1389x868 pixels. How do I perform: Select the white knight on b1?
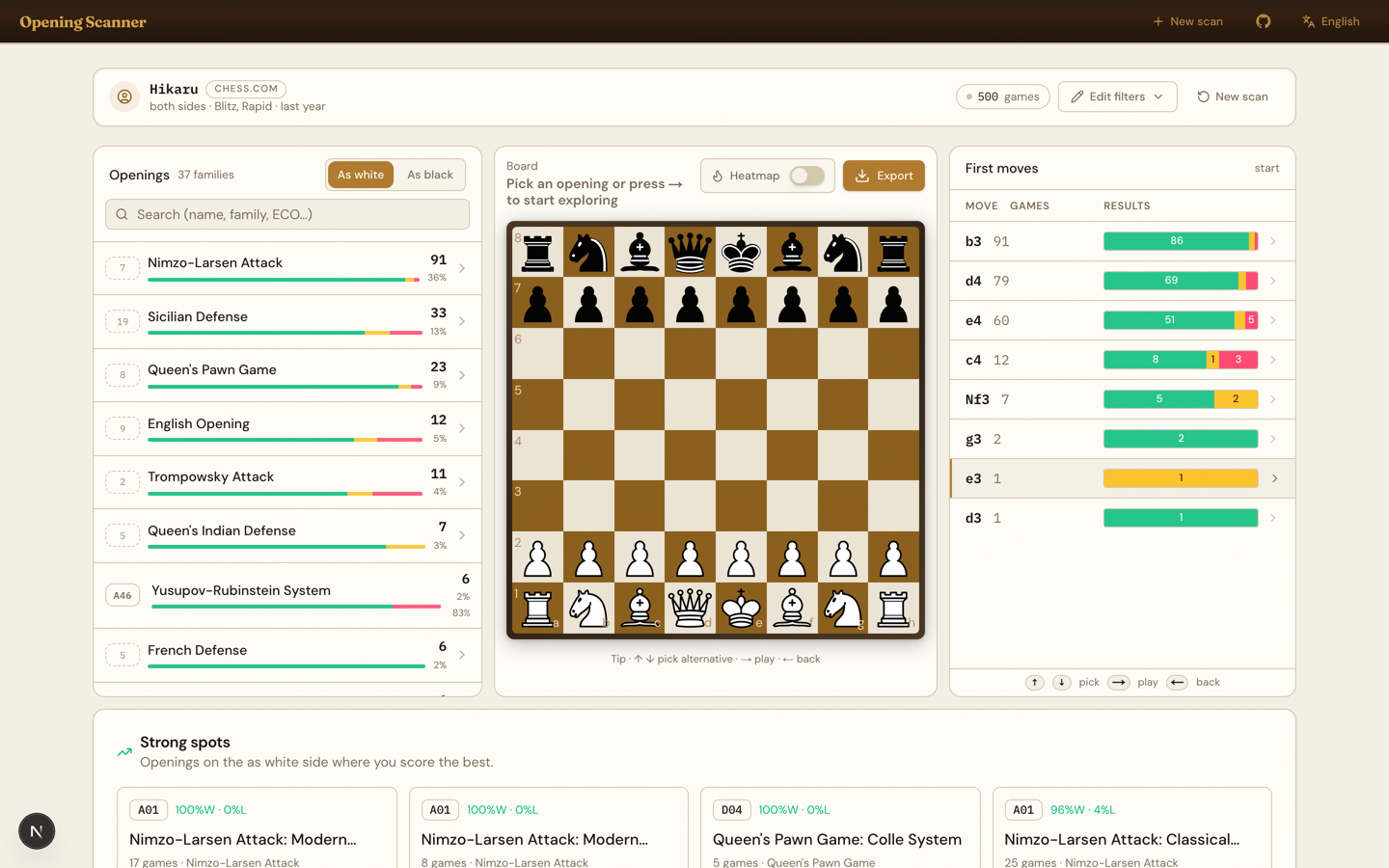[x=588, y=608]
